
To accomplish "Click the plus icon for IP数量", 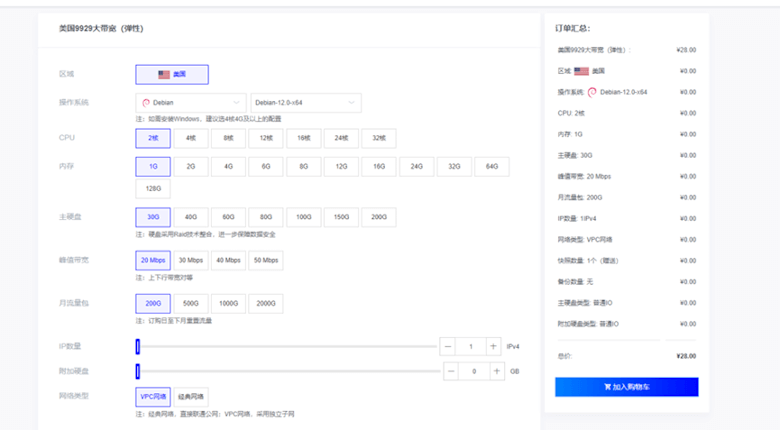I will coord(493,346).
